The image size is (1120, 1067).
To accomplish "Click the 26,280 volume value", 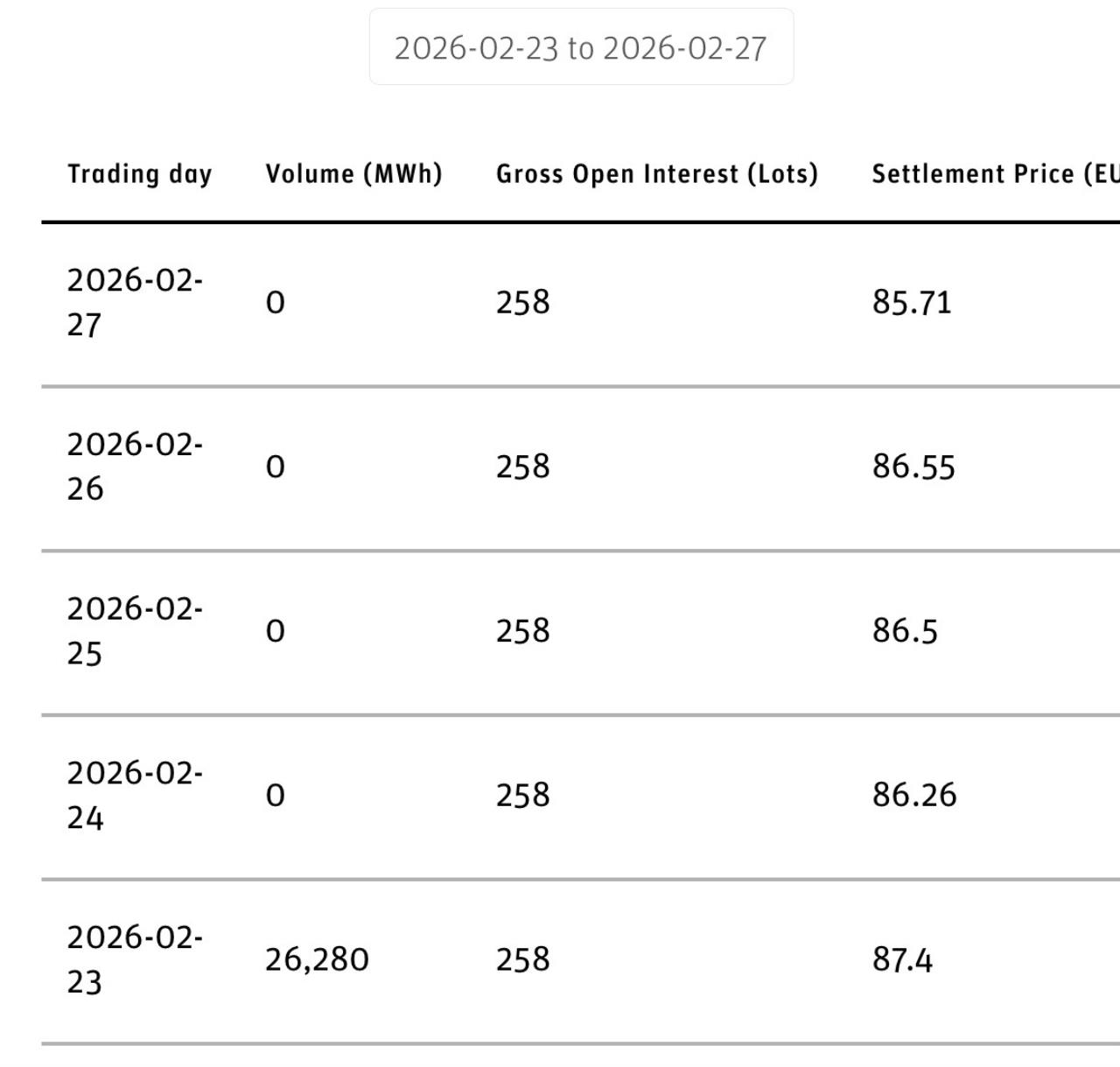I will click(x=317, y=959).
